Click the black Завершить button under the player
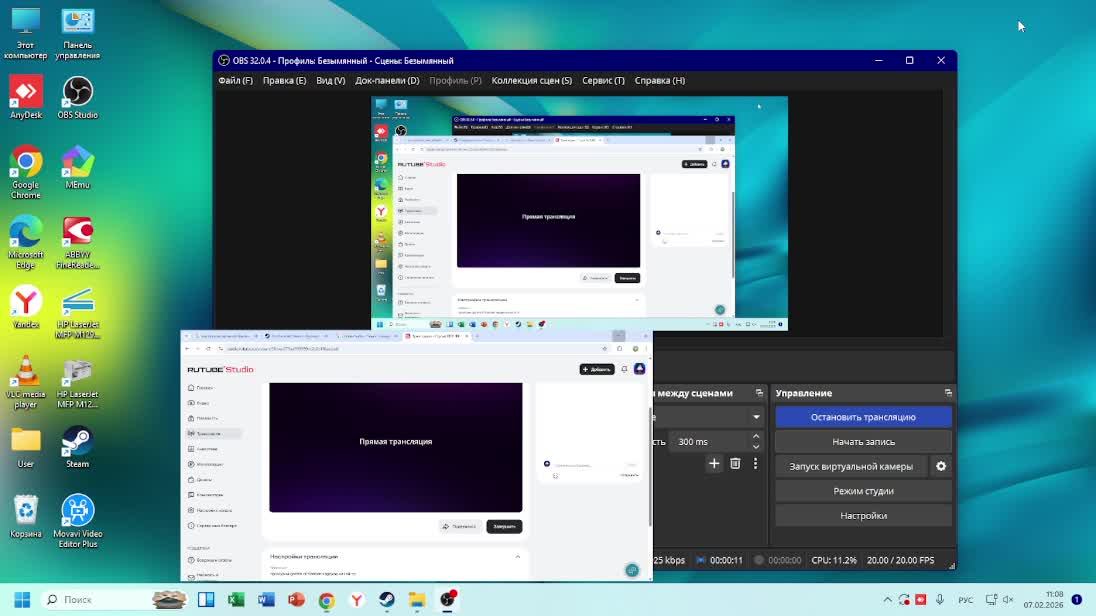 (504, 527)
